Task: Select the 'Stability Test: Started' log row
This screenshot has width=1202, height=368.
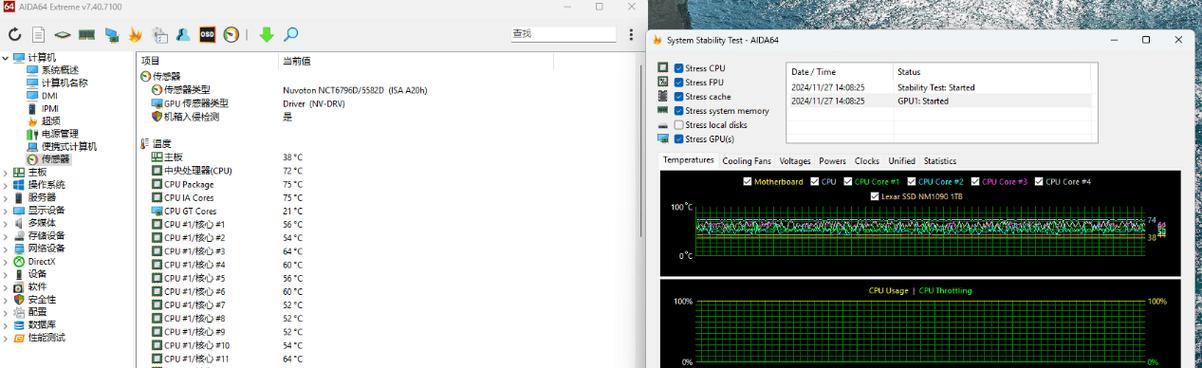Action: (942, 87)
